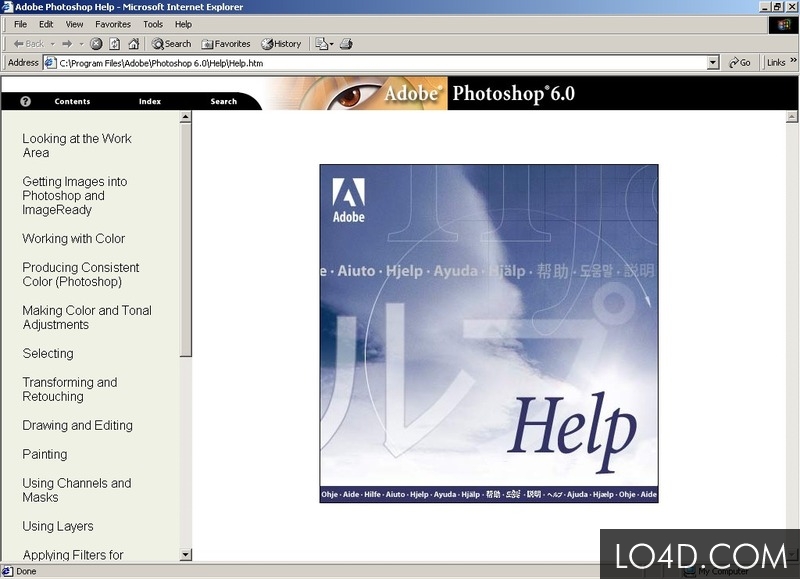The width and height of the screenshot is (800, 579).
Task: Open Applying Filters for topic
Action: [x=73, y=555]
